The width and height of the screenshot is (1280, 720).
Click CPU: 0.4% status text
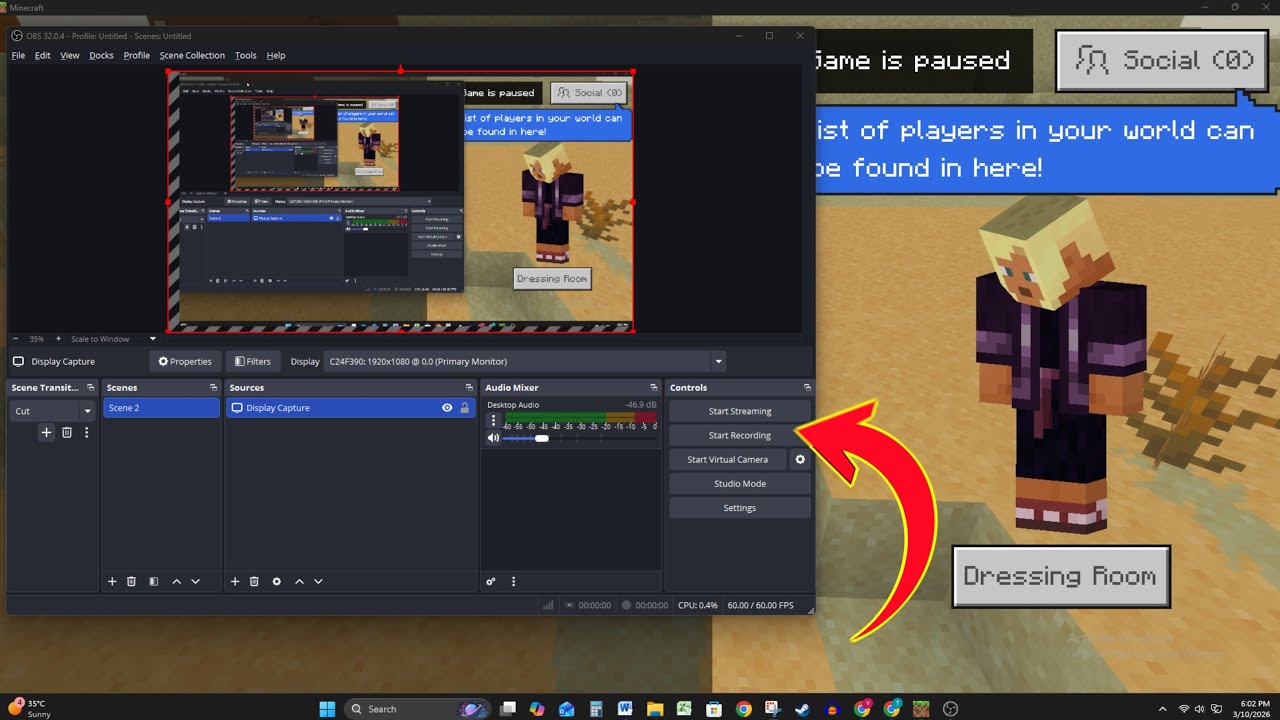pyautogui.click(x=698, y=605)
